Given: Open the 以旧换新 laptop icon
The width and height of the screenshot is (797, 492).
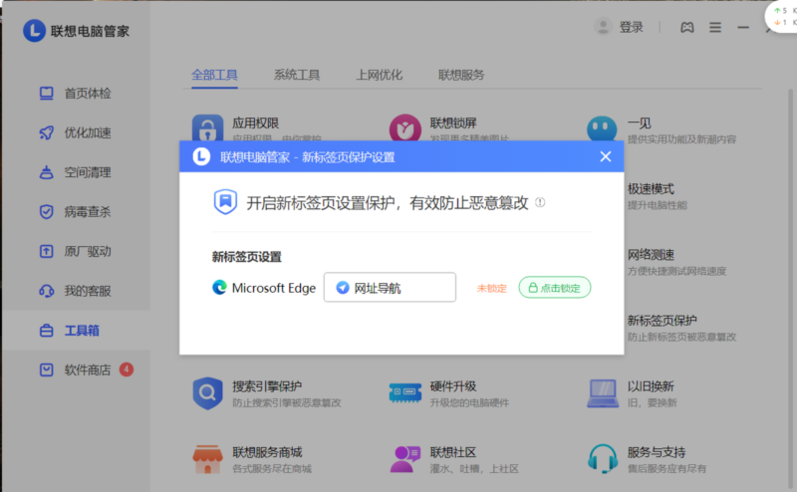Looking at the screenshot, I should coord(602,393).
